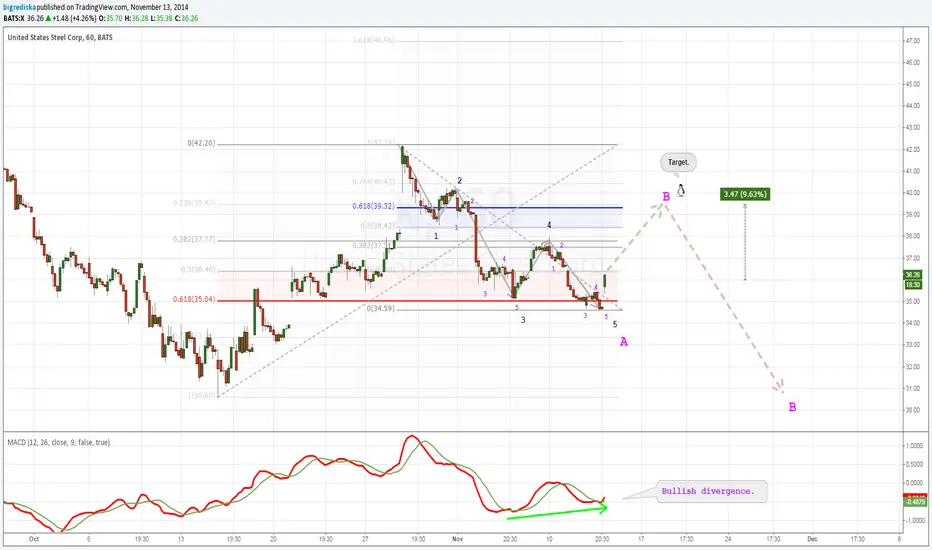This screenshot has width=932, height=550.
Task: Open the bigrediska author profile link
Action: click(20, 7)
